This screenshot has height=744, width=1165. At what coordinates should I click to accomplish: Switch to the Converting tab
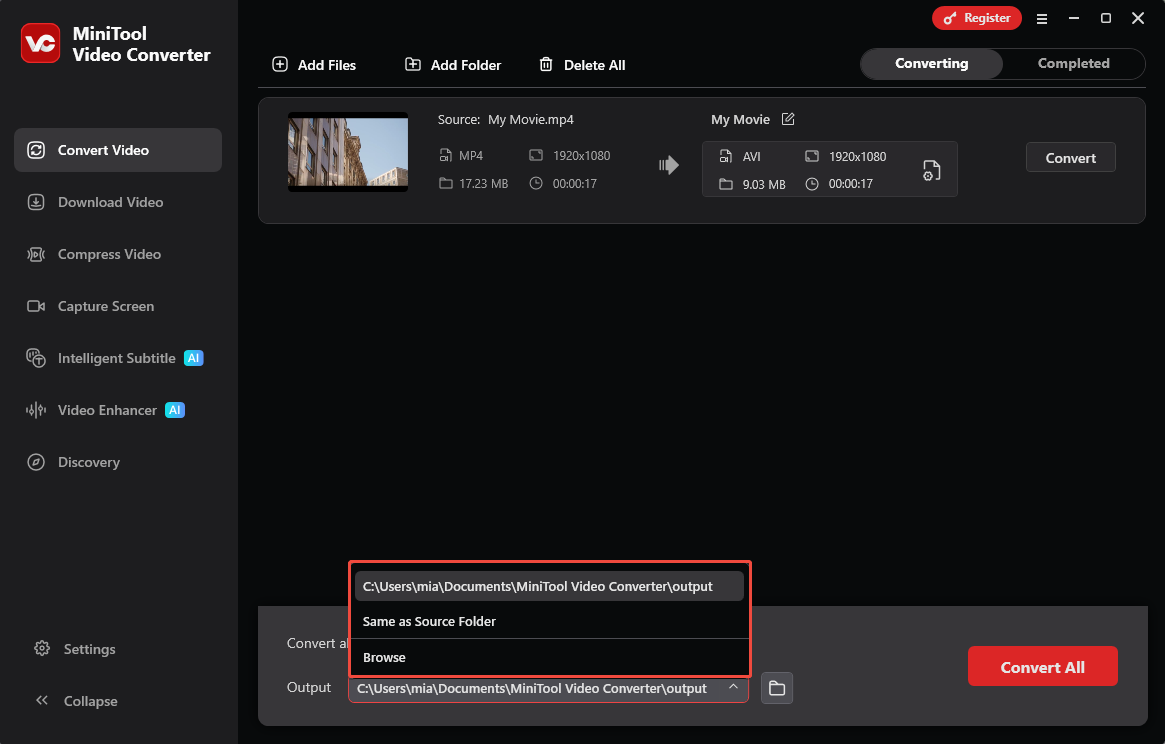932,63
